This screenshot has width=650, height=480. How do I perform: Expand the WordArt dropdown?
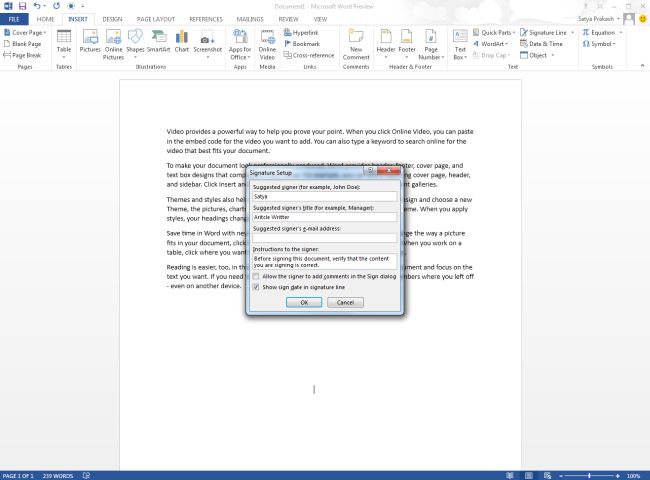(x=507, y=44)
